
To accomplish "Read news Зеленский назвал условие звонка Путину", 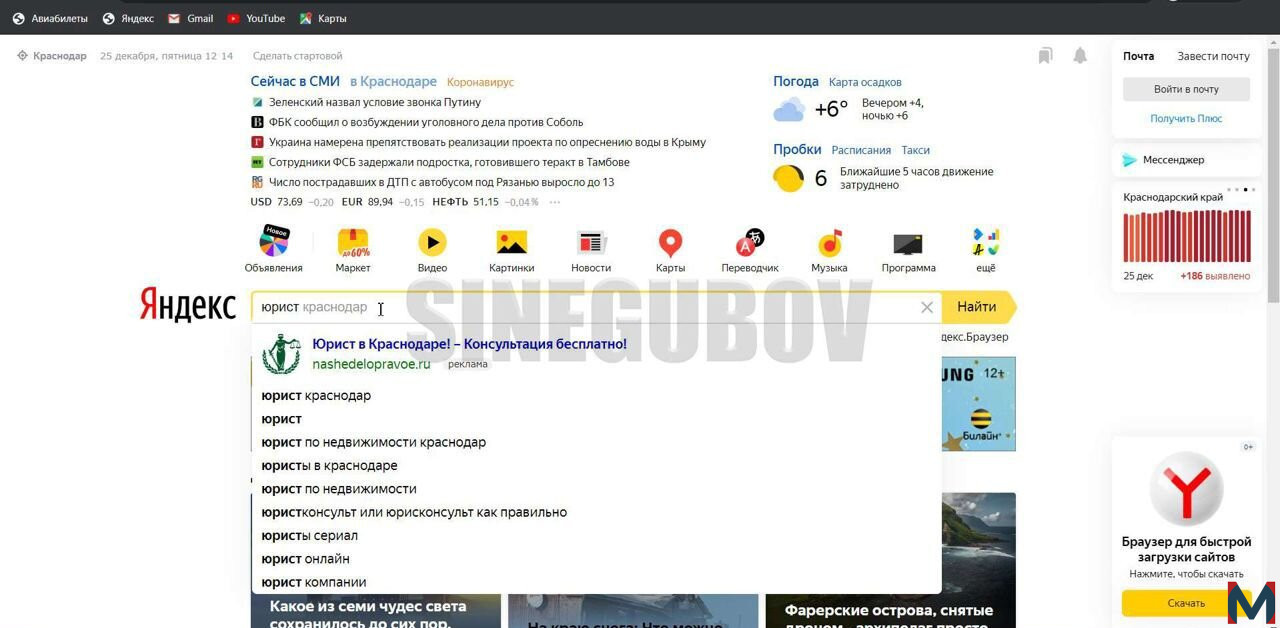I will pos(375,102).
